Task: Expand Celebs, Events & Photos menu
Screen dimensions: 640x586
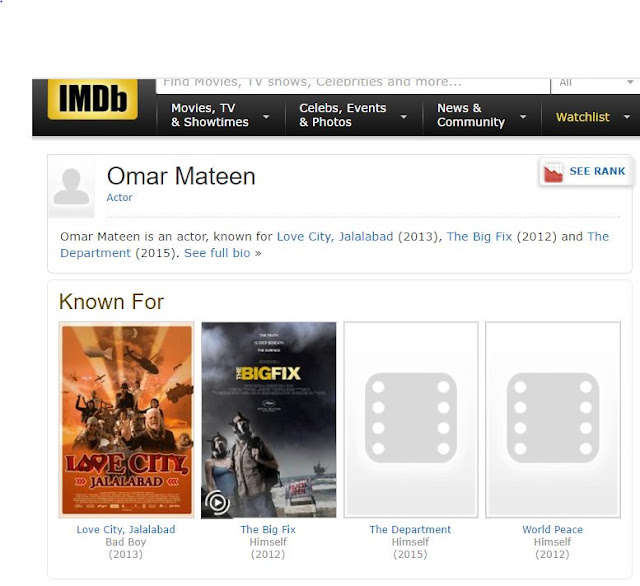Action: 353,115
